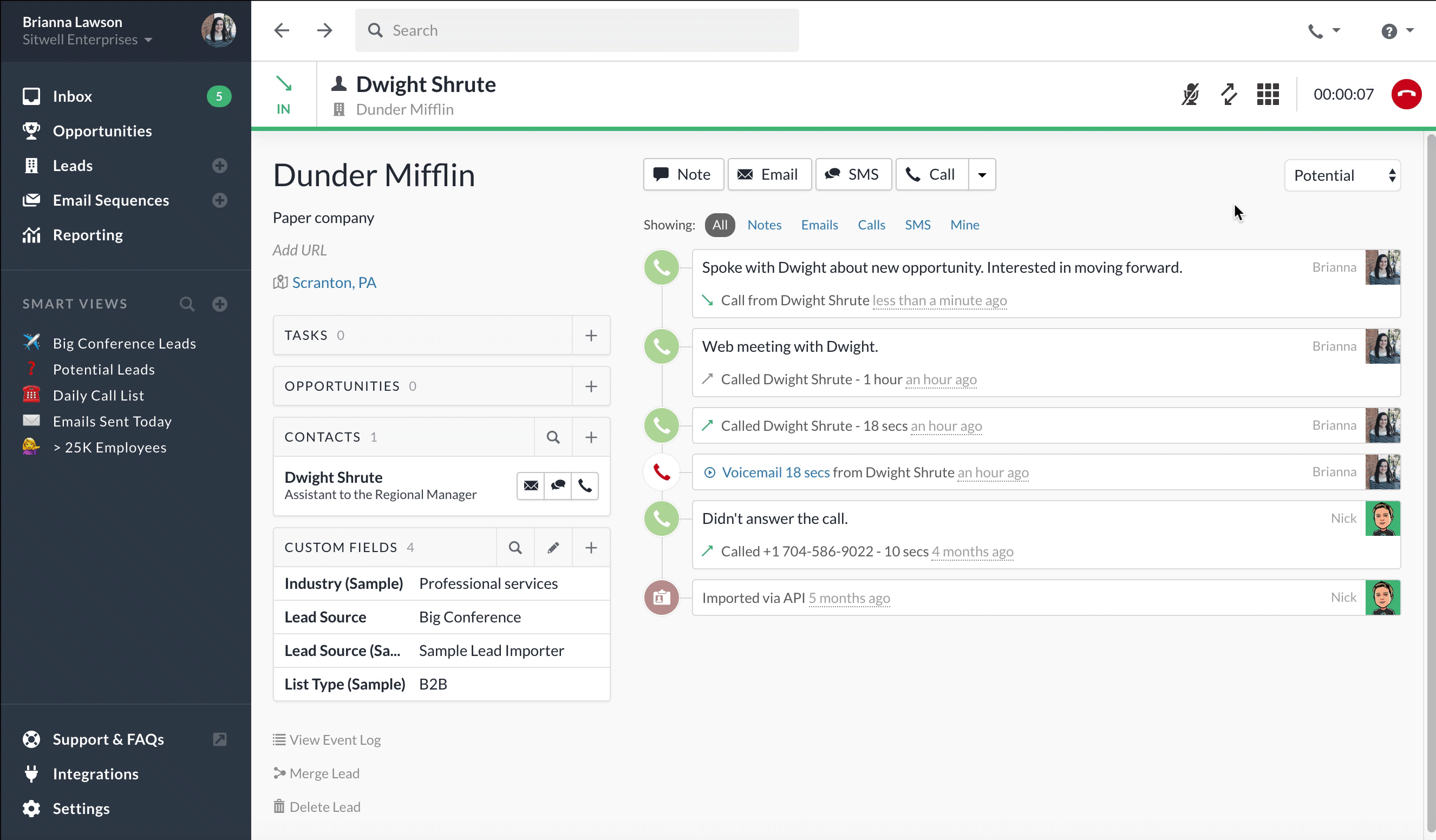Screen dimensions: 1436x840
Task: Search contacts with magnifier icon
Action: [x=553, y=437]
